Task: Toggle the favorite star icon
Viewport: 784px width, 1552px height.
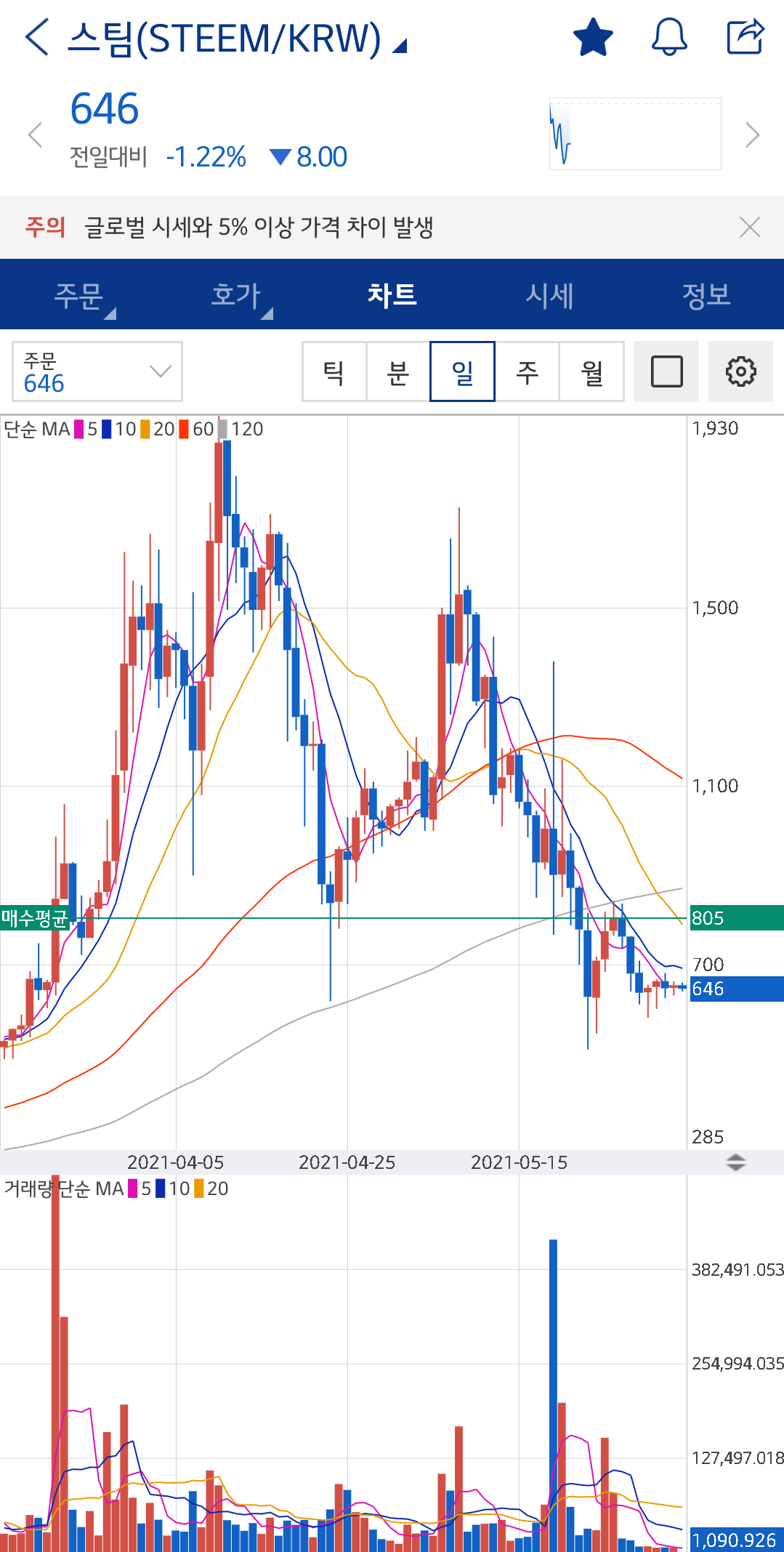Action: [x=593, y=37]
